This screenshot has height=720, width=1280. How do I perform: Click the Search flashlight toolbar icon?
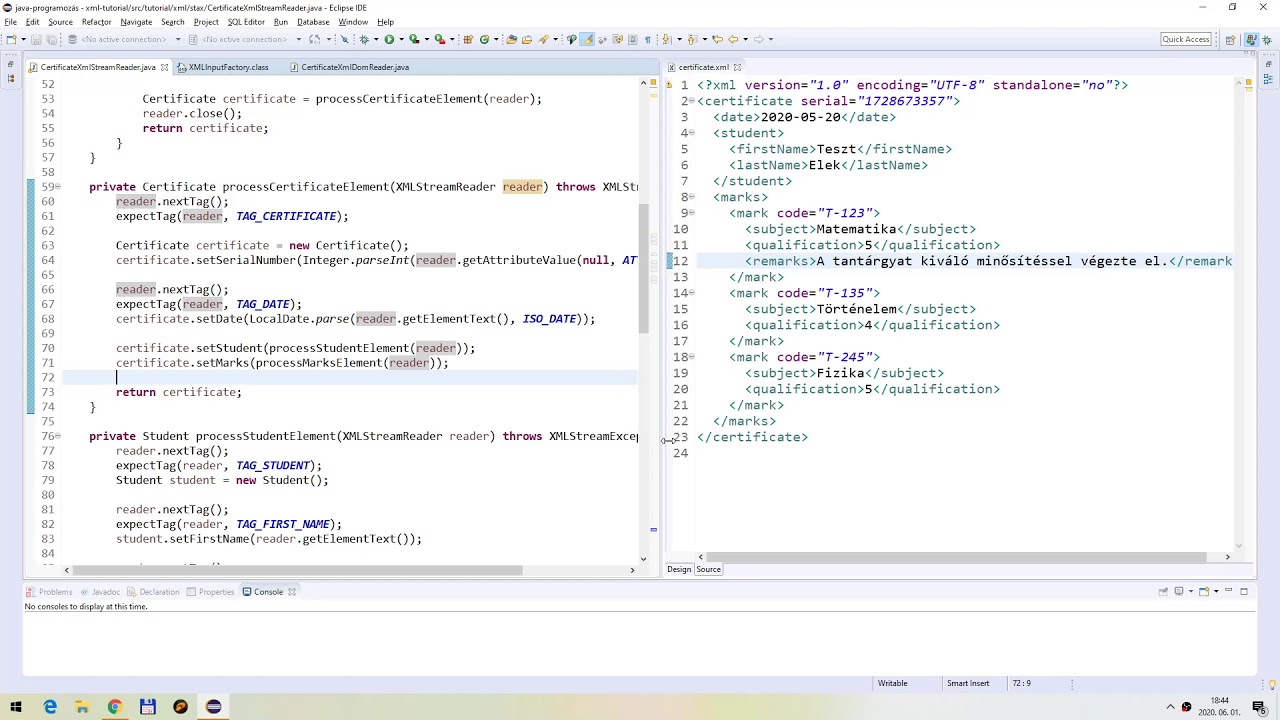pos(543,39)
